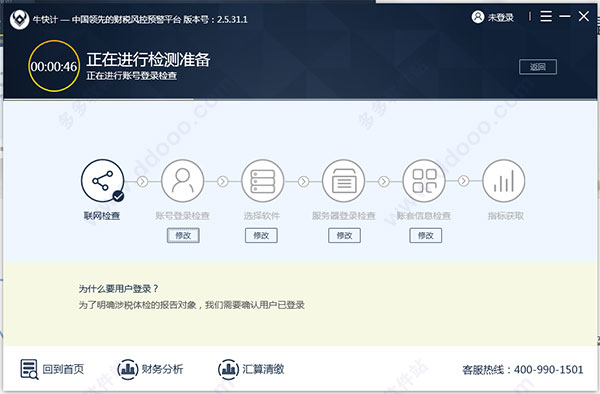The image size is (600, 394).
Task: Click arrow between 选择软件 and 服务器登录检查
Action: pyautogui.click(x=303, y=181)
